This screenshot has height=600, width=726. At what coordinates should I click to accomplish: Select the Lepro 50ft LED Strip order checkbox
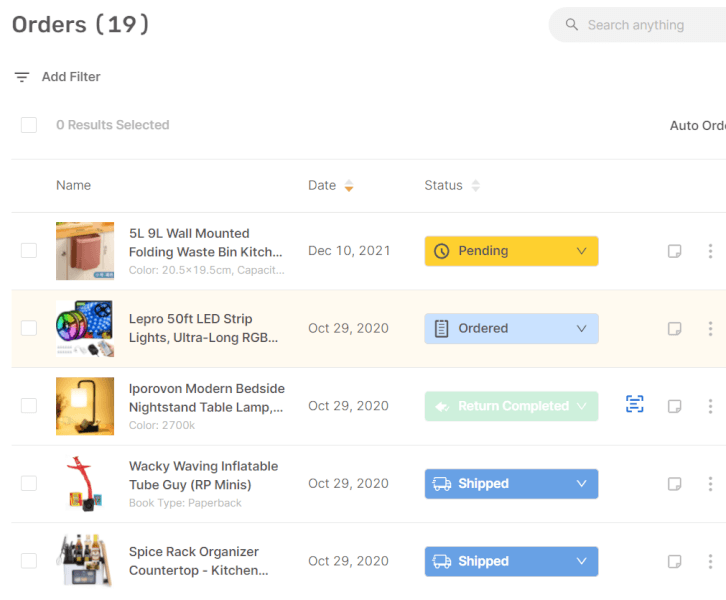pyautogui.click(x=29, y=328)
